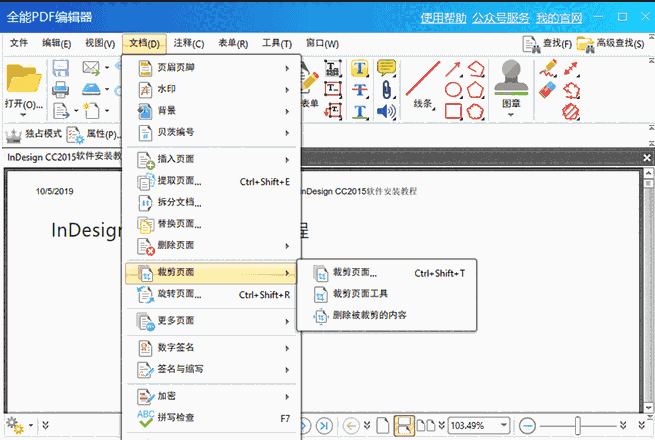Select the yellow T text tool
This screenshot has height=440, width=655.
(x=360, y=68)
